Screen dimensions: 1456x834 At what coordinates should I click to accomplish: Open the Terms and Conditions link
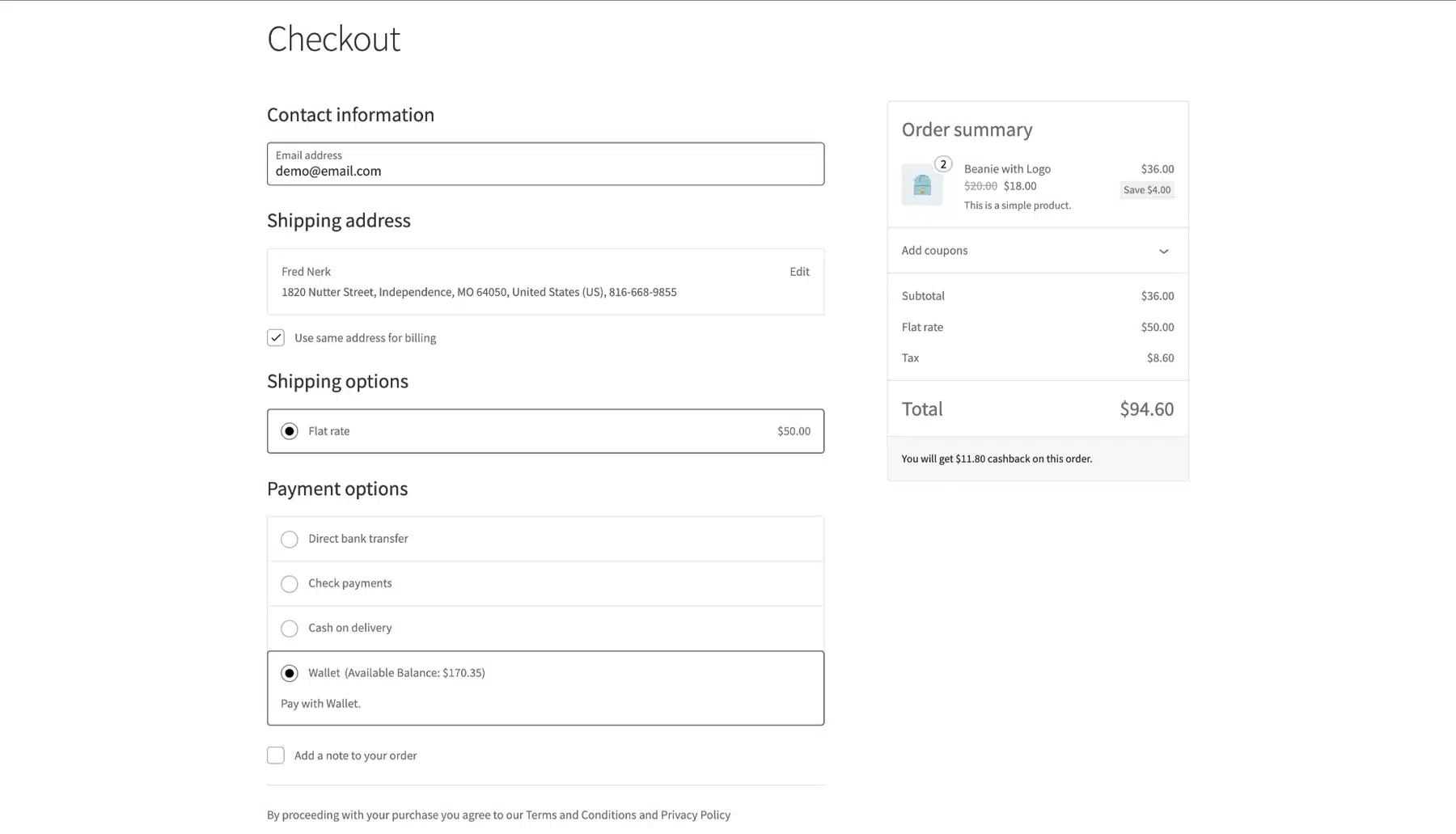click(581, 815)
